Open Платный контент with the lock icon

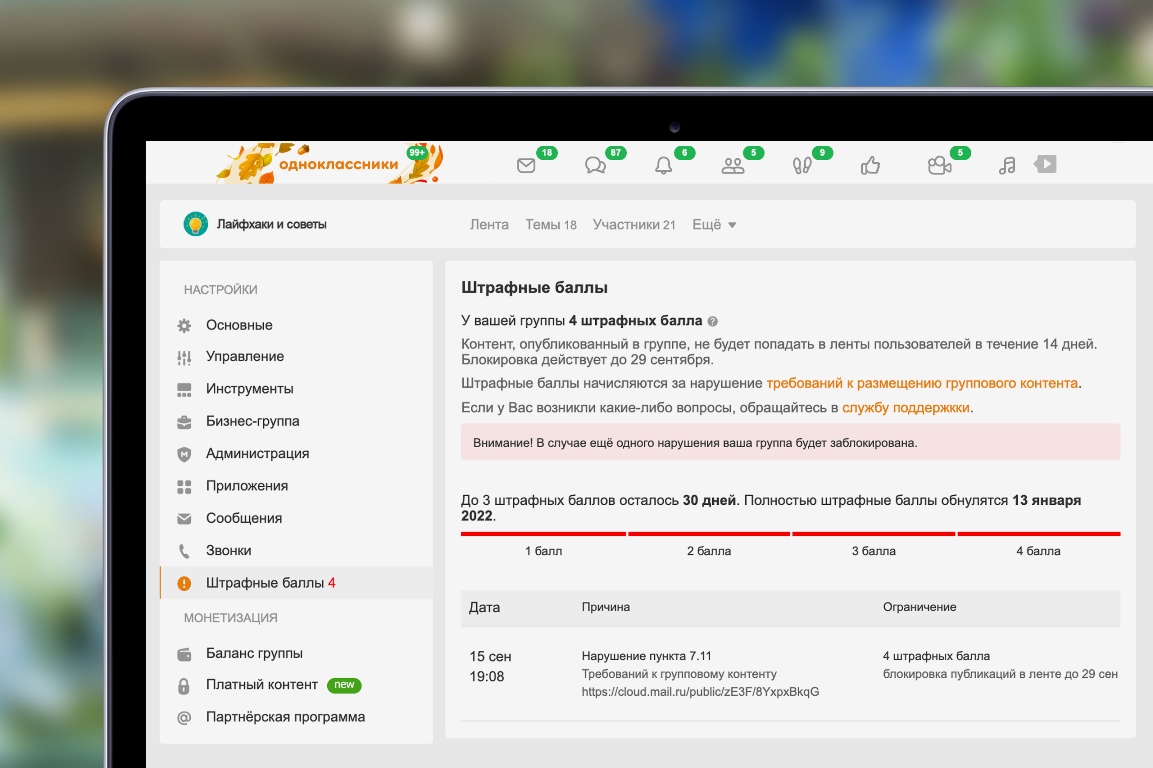184,685
